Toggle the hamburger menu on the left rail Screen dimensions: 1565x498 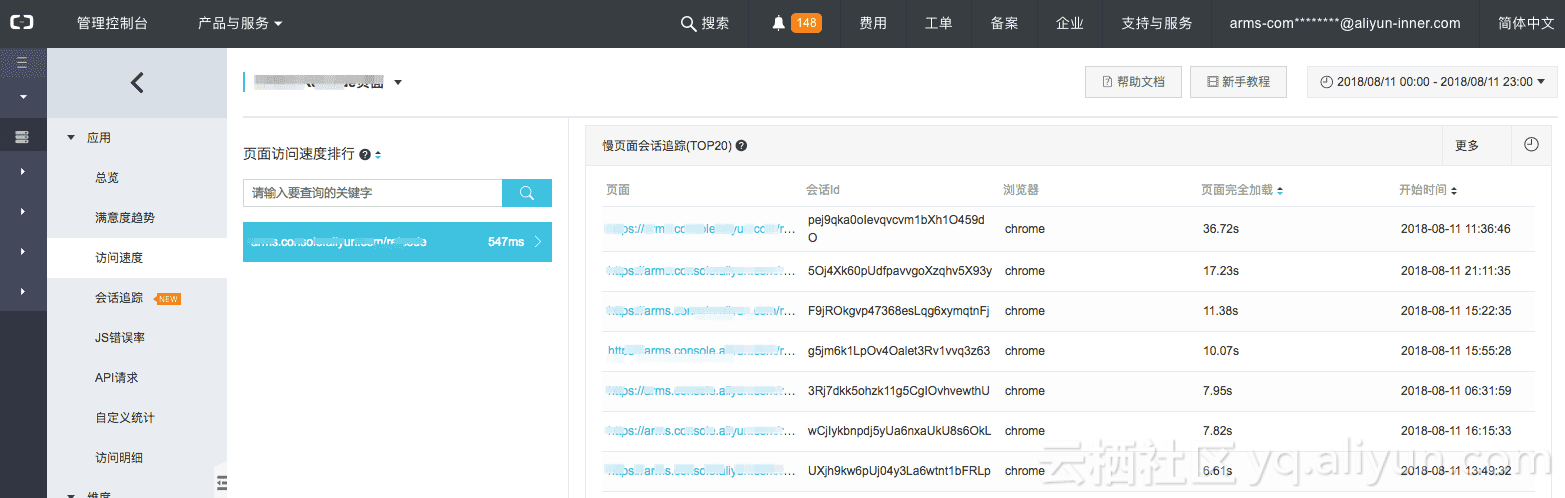point(22,62)
